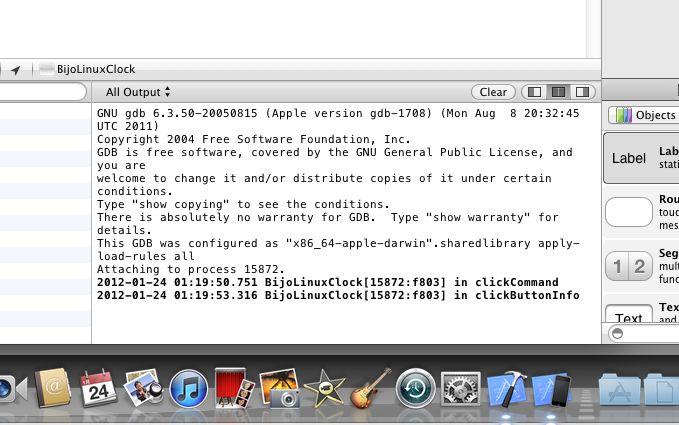The image size is (679, 425).
Task: Show only the variables view pane
Action: 535,92
